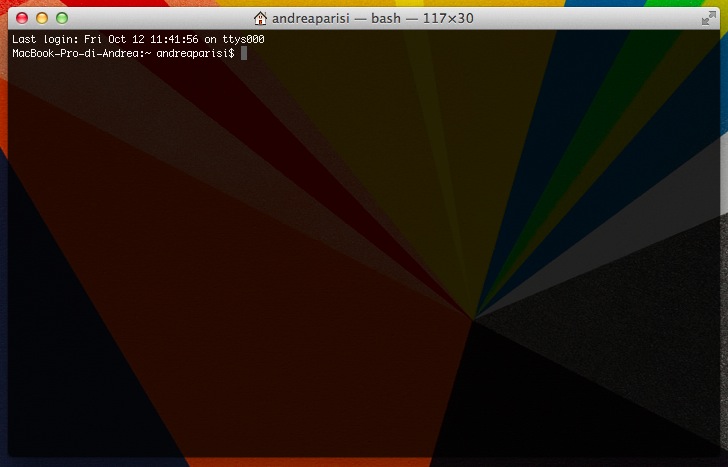Click the 'Last login: Fri Oct 12 11:41:56' line
The image size is (728, 467).
[x=138, y=39]
